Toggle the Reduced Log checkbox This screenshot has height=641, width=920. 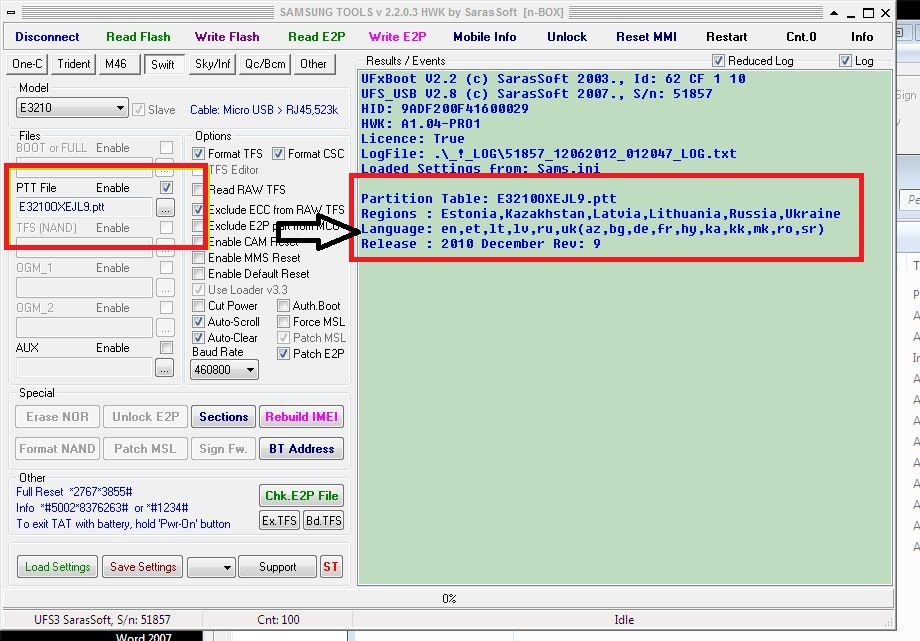pyautogui.click(x=718, y=60)
